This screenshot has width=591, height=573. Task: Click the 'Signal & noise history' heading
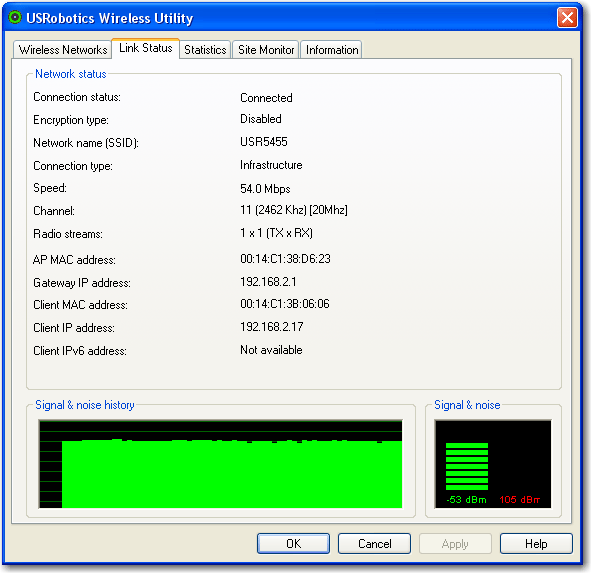click(x=85, y=405)
